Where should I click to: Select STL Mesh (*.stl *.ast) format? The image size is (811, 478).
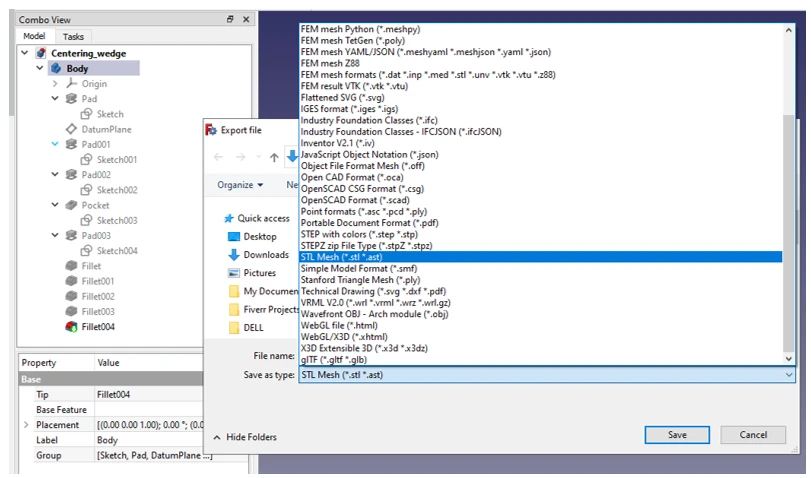[540, 257]
